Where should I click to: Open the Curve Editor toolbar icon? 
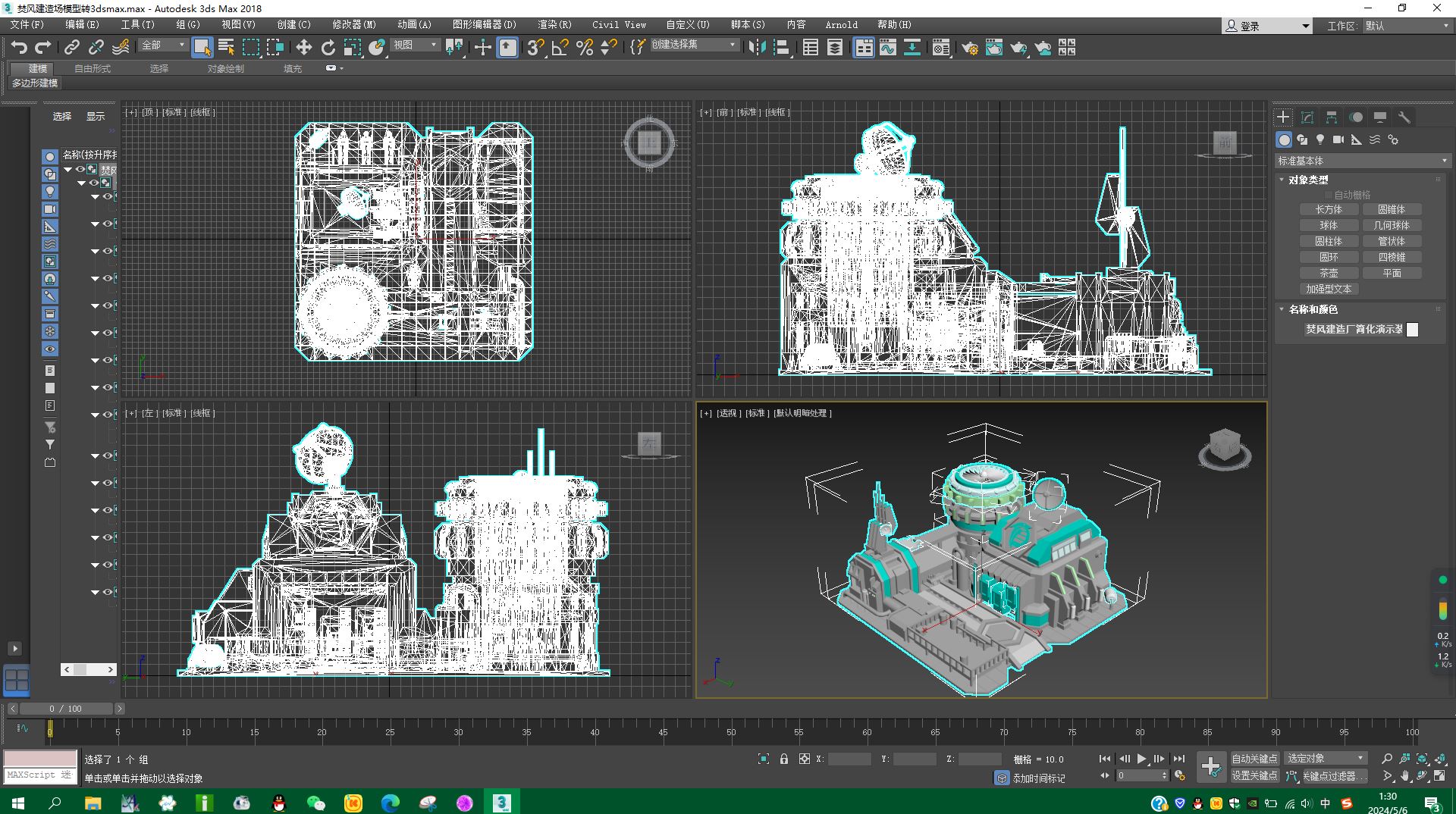click(x=887, y=48)
